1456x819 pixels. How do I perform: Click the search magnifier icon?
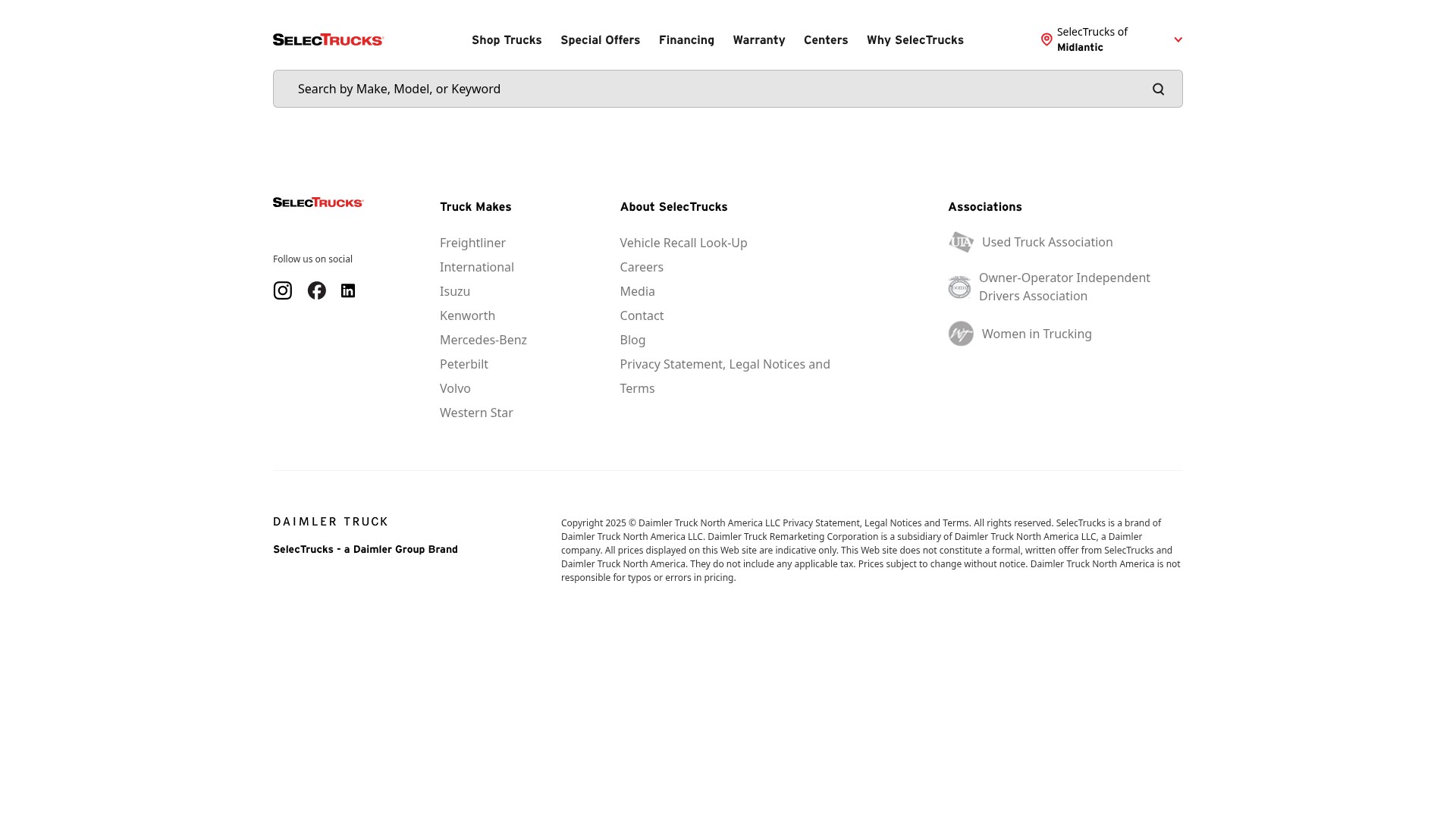click(x=1158, y=89)
